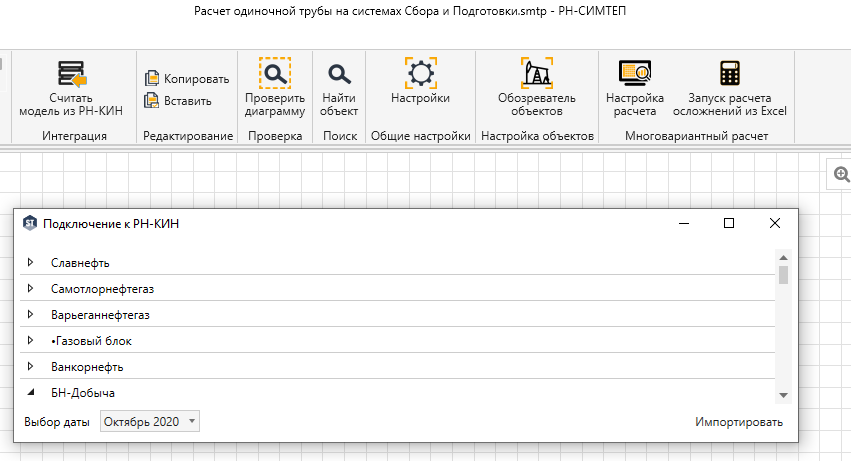Select Славнефть row text
Viewport: 851px width, 461px height.
tap(80, 263)
